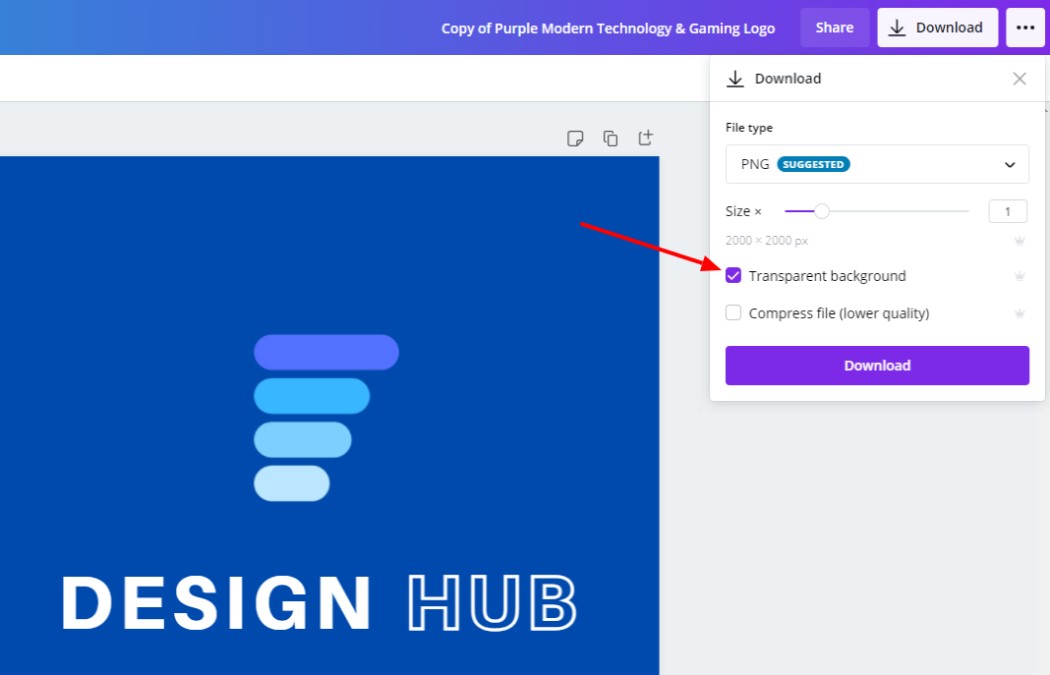The width and height of the screenshot is (1050, 675).
Task: Select the outlined HUB text on canvas
Action: pyautogui.click(x=492, y=603)
